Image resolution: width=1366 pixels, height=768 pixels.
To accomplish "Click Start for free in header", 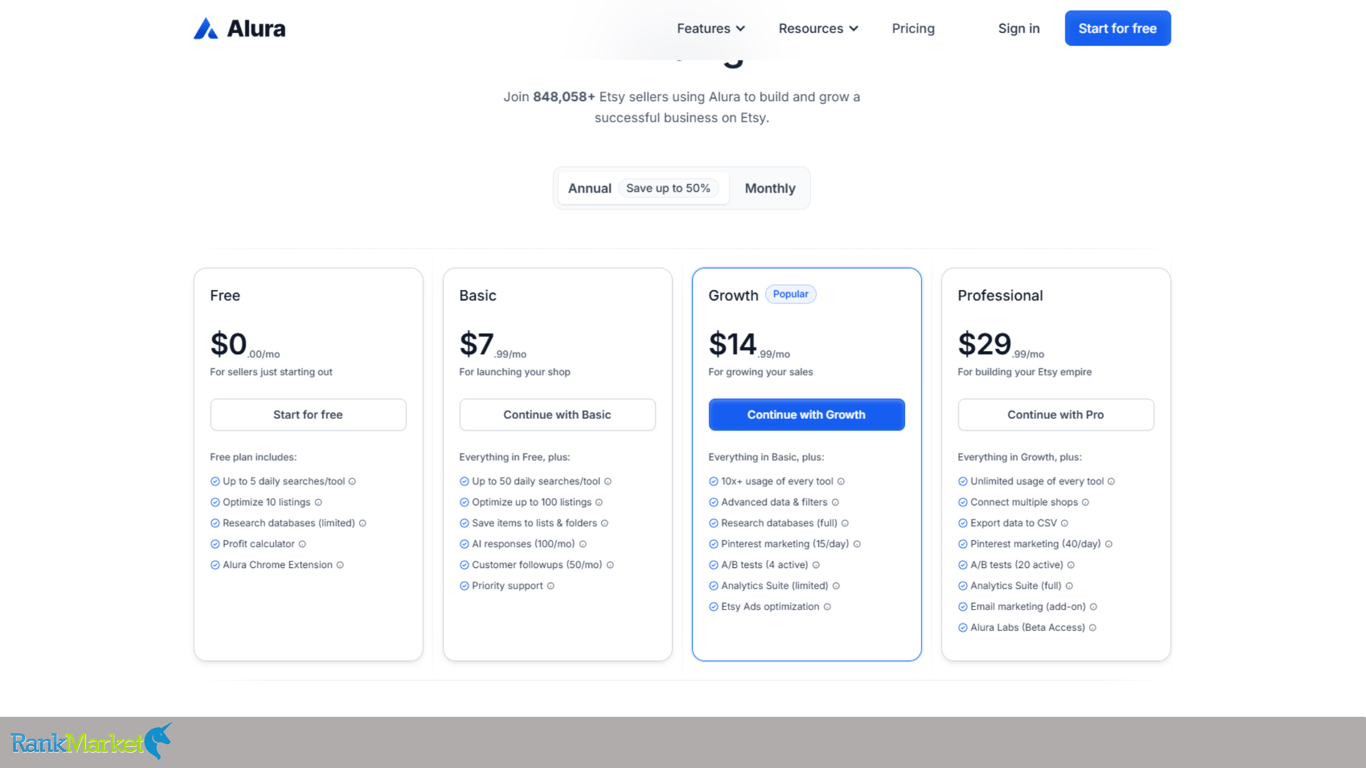I will tap(1118, 28).
